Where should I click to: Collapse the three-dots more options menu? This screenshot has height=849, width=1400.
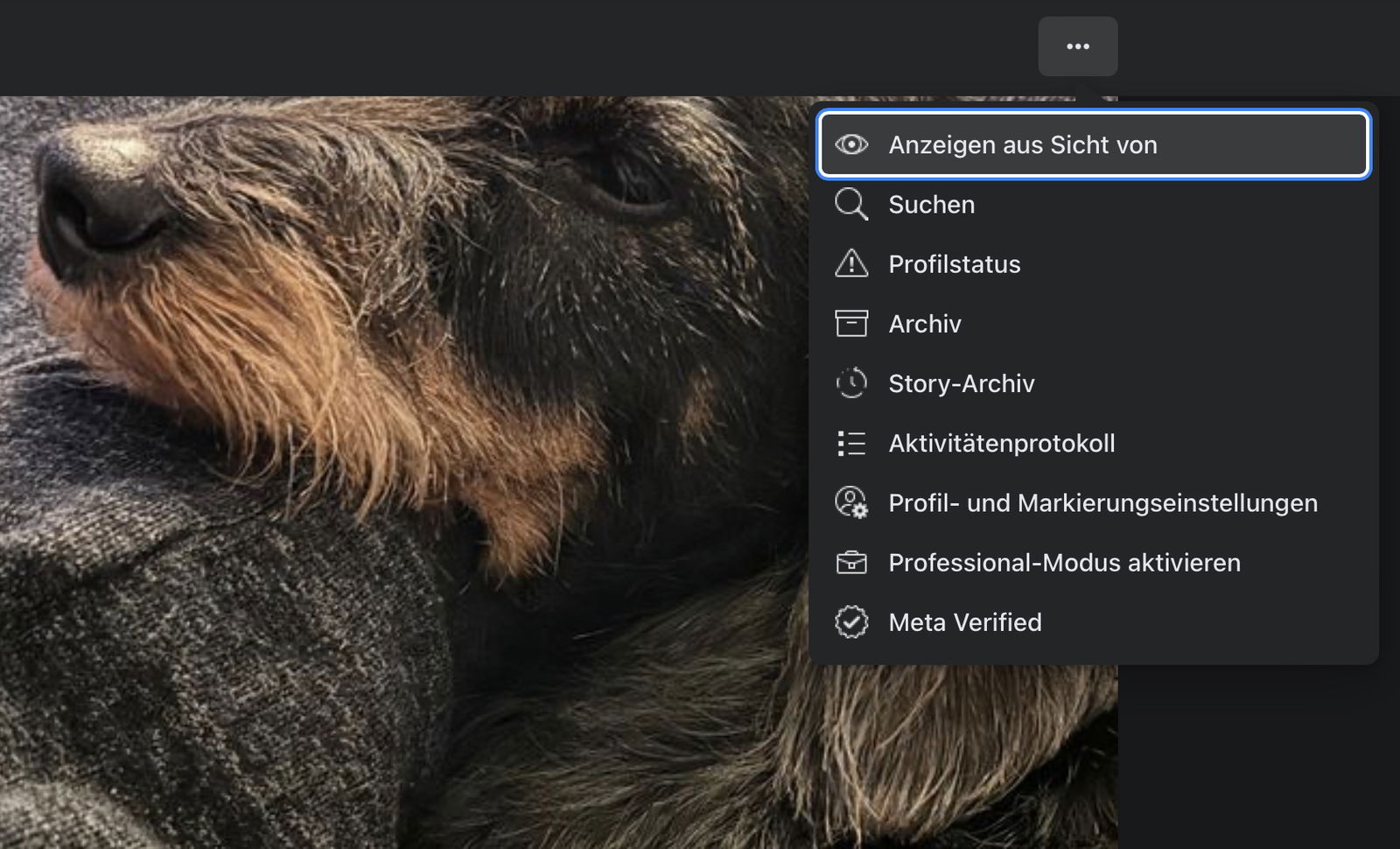[x=1077, y=46]
